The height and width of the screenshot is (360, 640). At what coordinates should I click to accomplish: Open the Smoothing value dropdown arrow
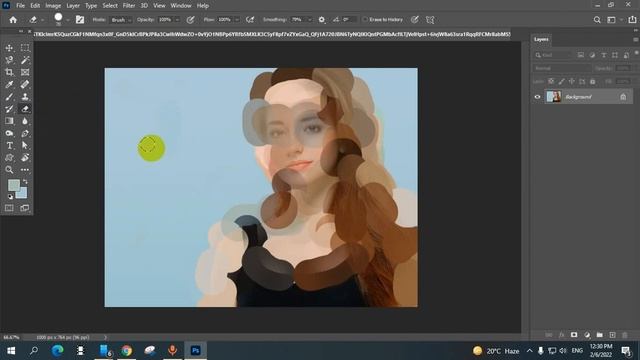coord(310,20)
